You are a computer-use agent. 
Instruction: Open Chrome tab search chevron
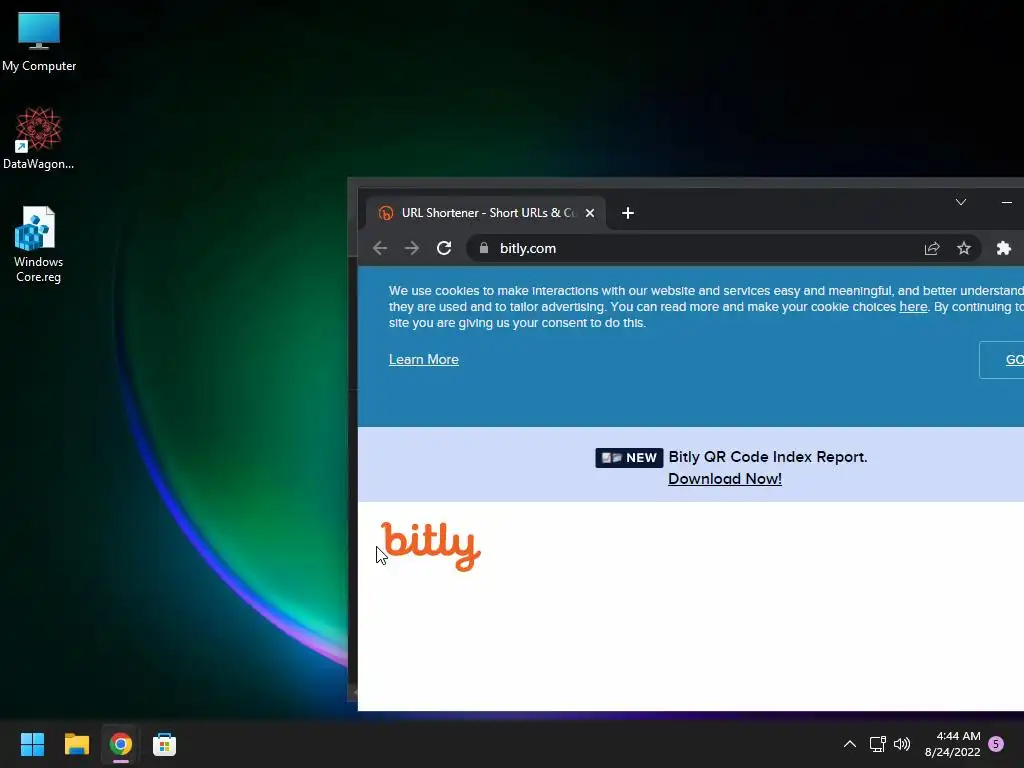961,202
